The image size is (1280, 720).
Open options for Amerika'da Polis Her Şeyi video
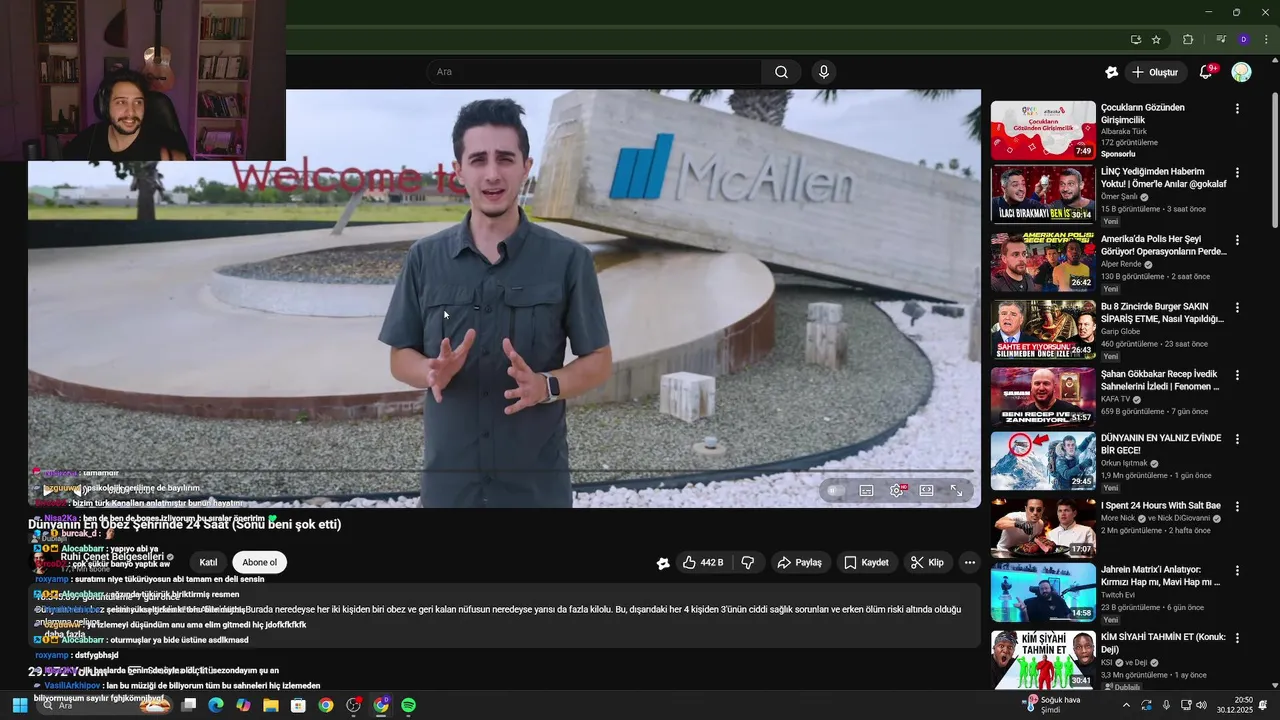(1237, 240)
